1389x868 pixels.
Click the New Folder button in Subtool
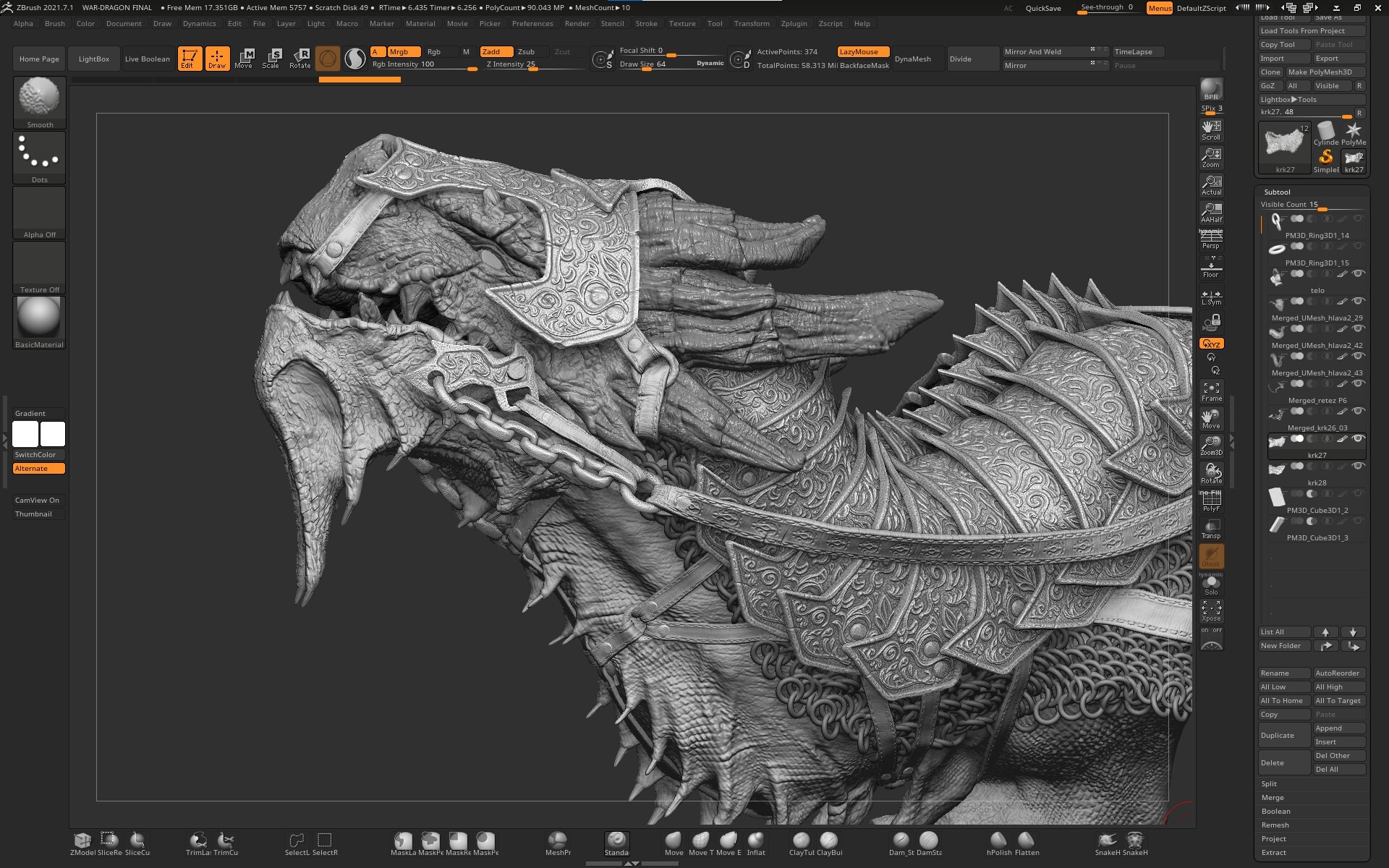pyautogui.click(x=1283, y=645)
